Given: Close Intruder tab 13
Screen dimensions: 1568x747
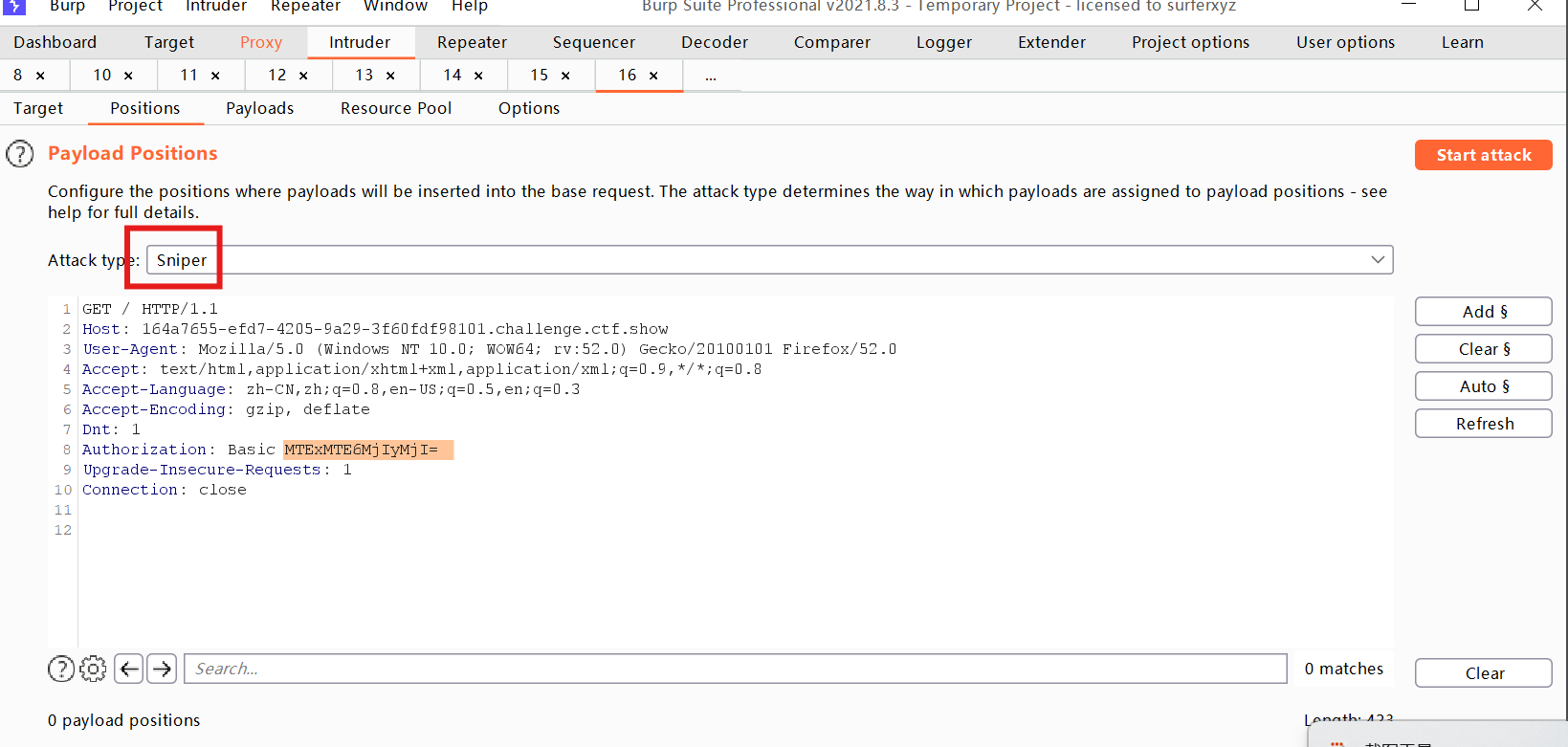Looking at the screenshot, I should (390, 76).
